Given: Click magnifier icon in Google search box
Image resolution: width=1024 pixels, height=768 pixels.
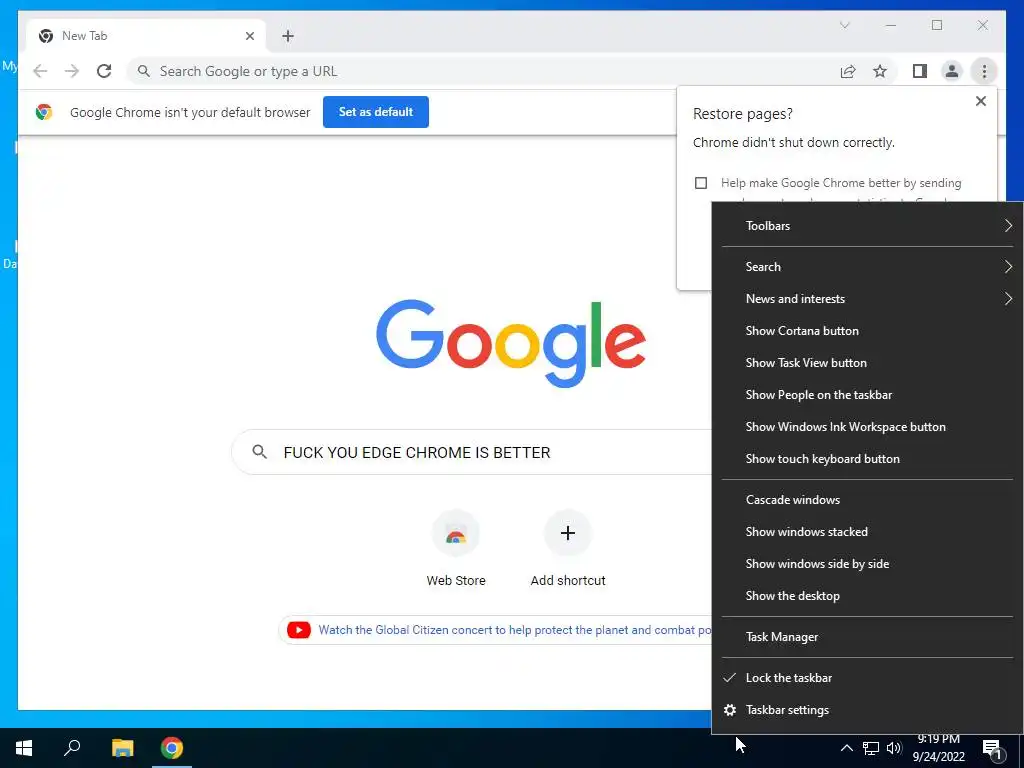Looking at the screenshot, I should pos(259,451).
